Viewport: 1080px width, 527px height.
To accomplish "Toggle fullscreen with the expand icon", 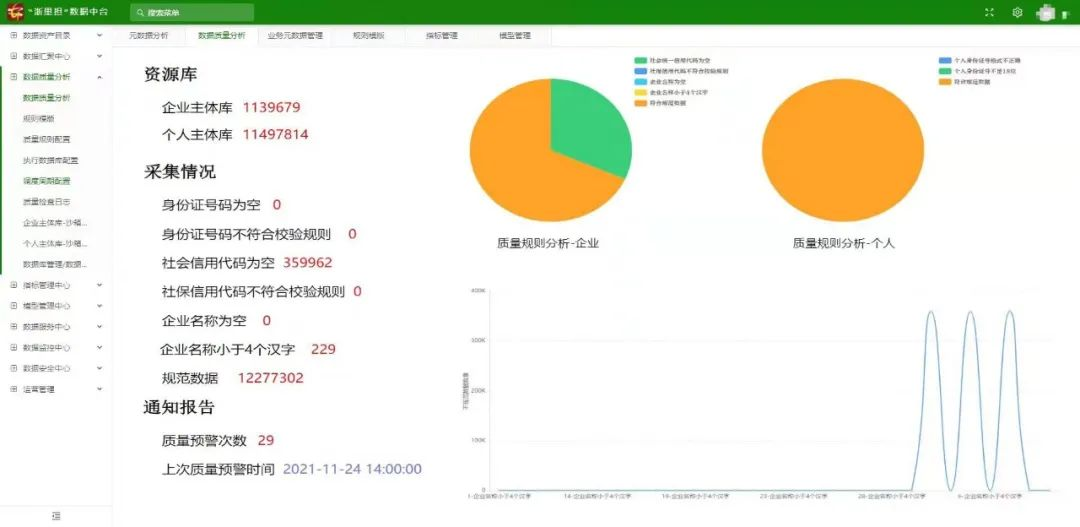I will [x=990, y=12].
